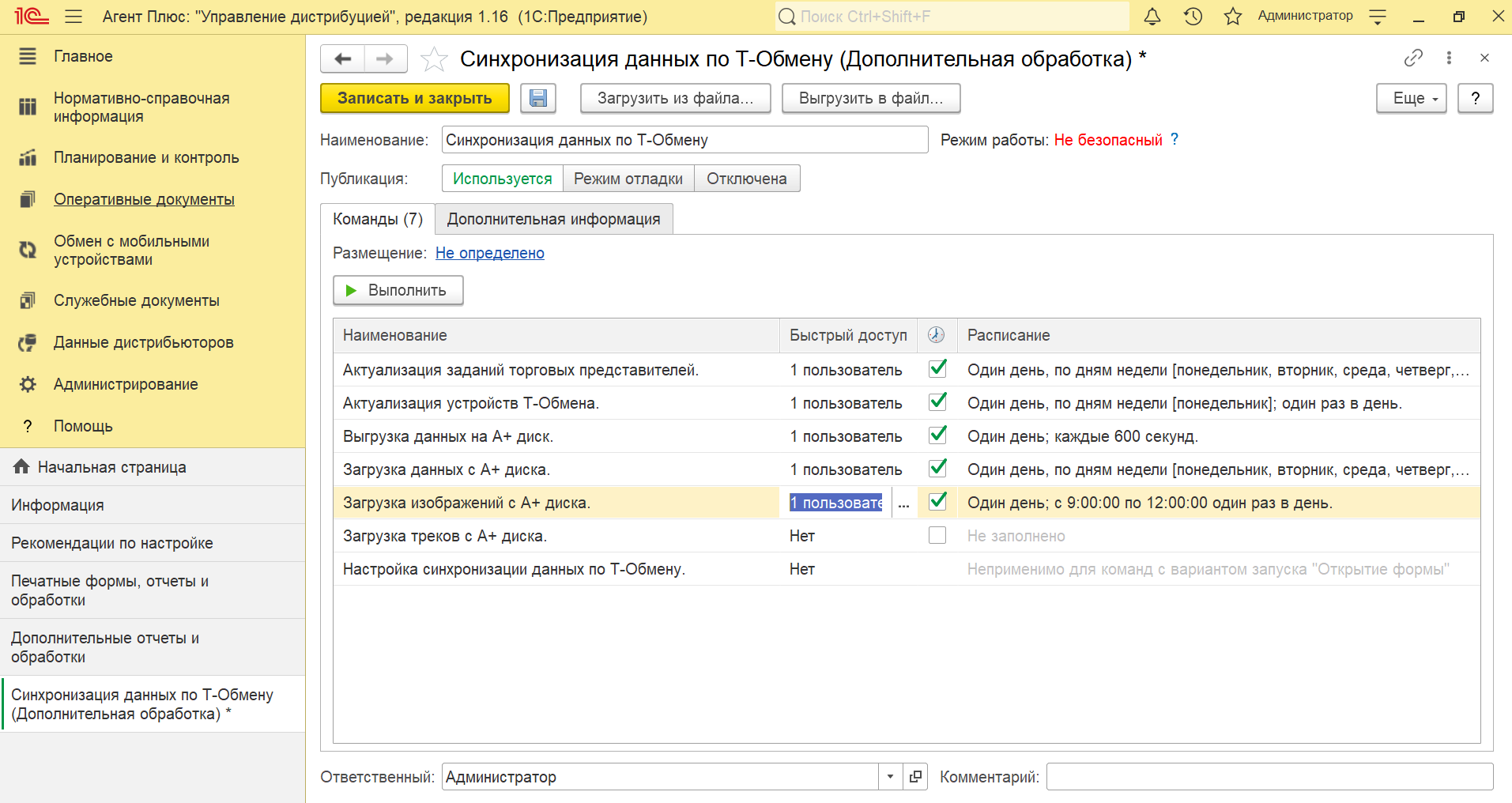
Task: Click the Наименование column header
Action: pyautogui.click(x=556, y=335)
